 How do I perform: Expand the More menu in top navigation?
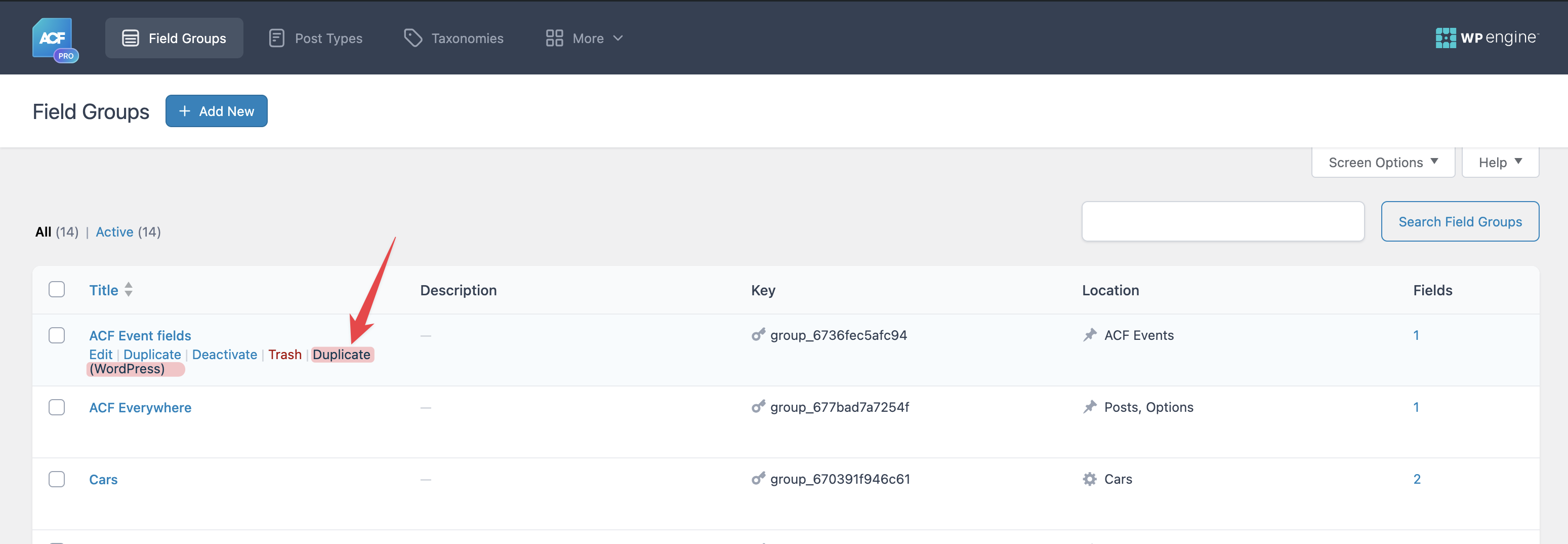coord(584,38)
